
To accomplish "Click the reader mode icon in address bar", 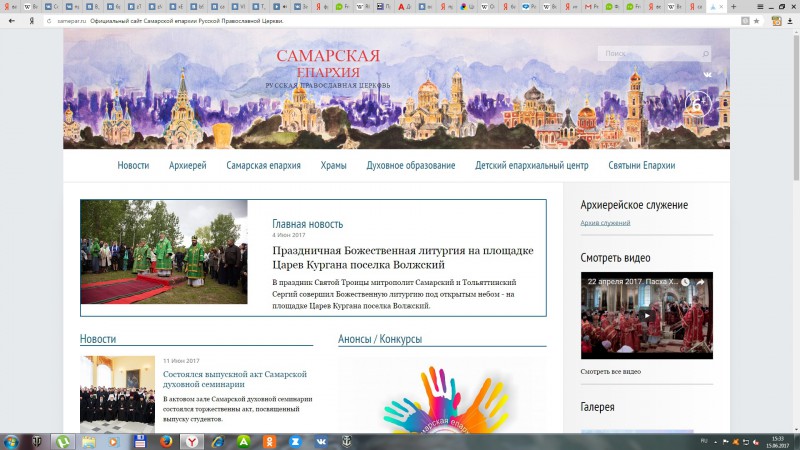I will pyautogui.click(x=745, y=21).
